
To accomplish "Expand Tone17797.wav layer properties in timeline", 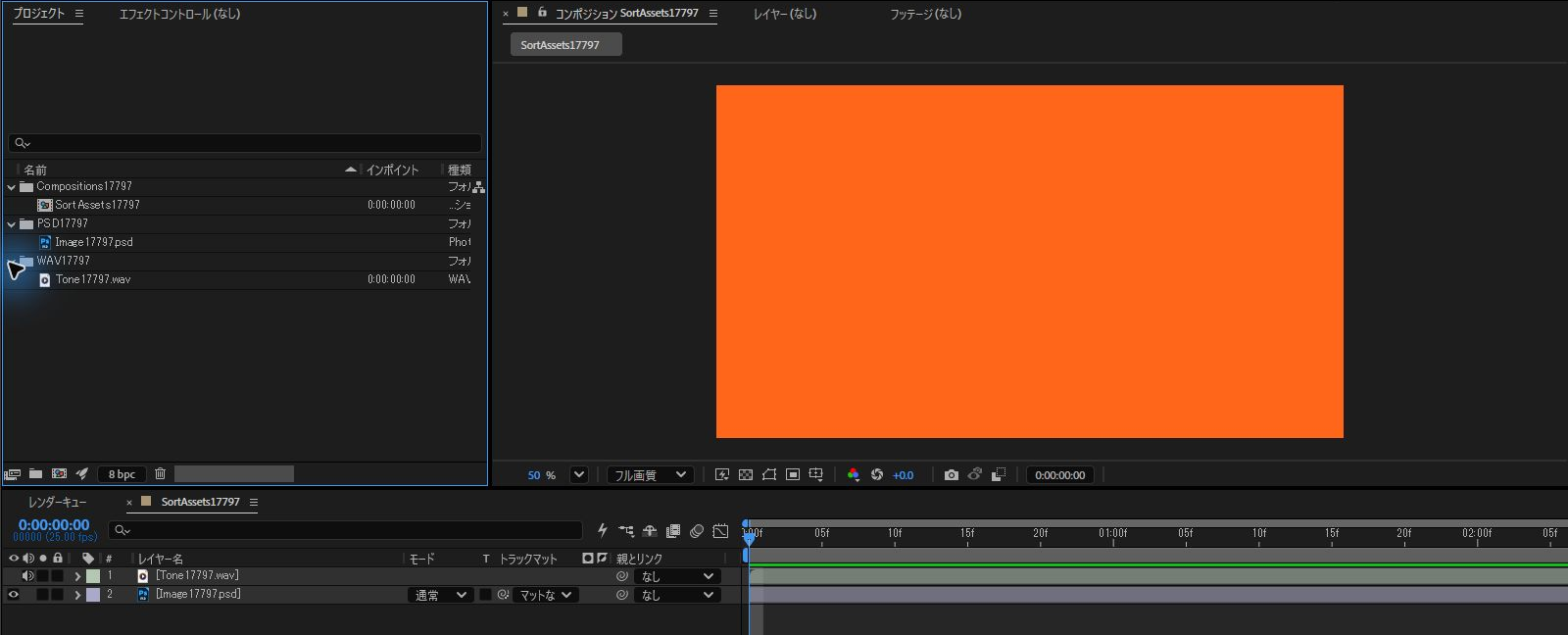I will pyautogui.click(x=77, y=576).
